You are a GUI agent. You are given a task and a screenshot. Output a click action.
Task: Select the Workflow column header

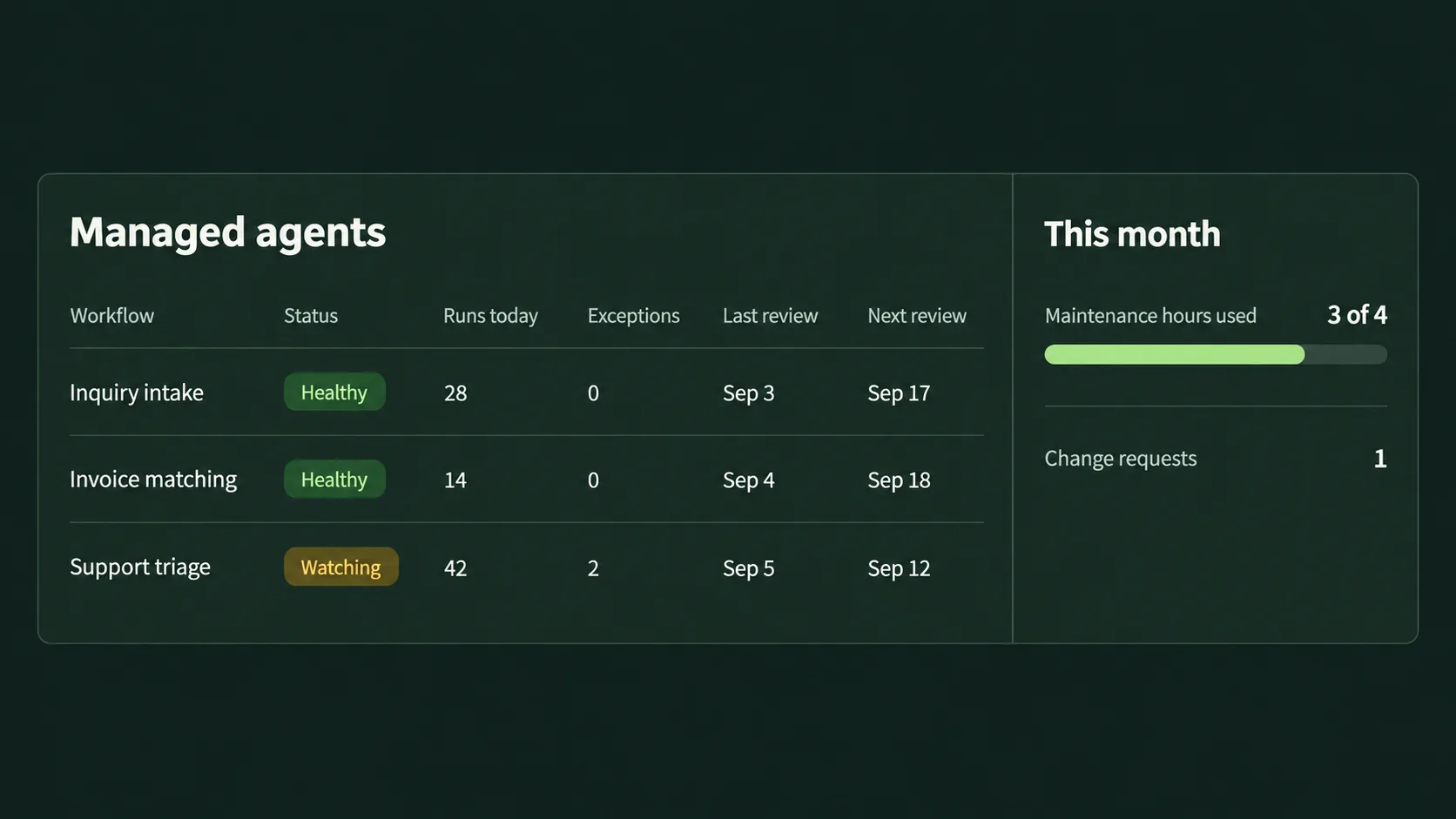(x=111, y=316)
